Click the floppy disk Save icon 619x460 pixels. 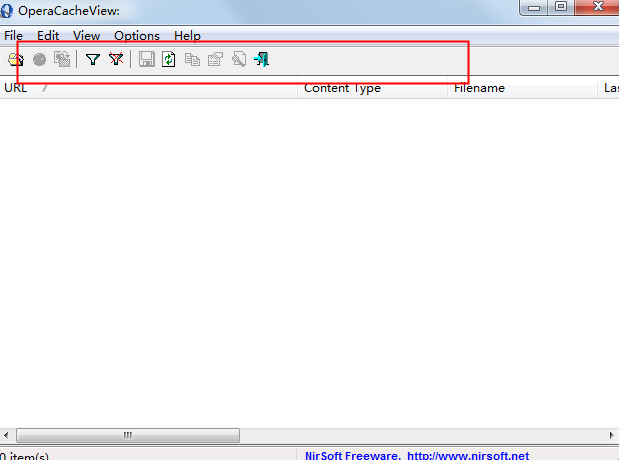(x=146, y=59)
